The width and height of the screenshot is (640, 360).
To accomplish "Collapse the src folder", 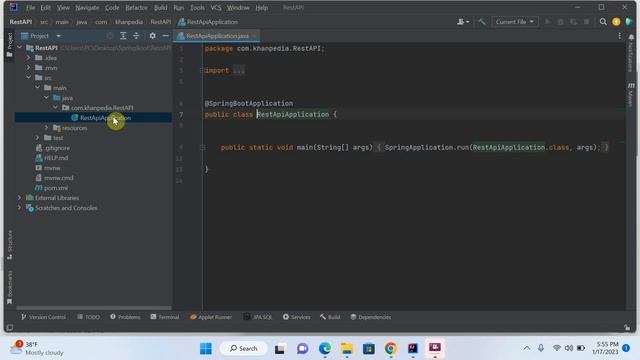I will pyautogui.click(x=28, y=78).
